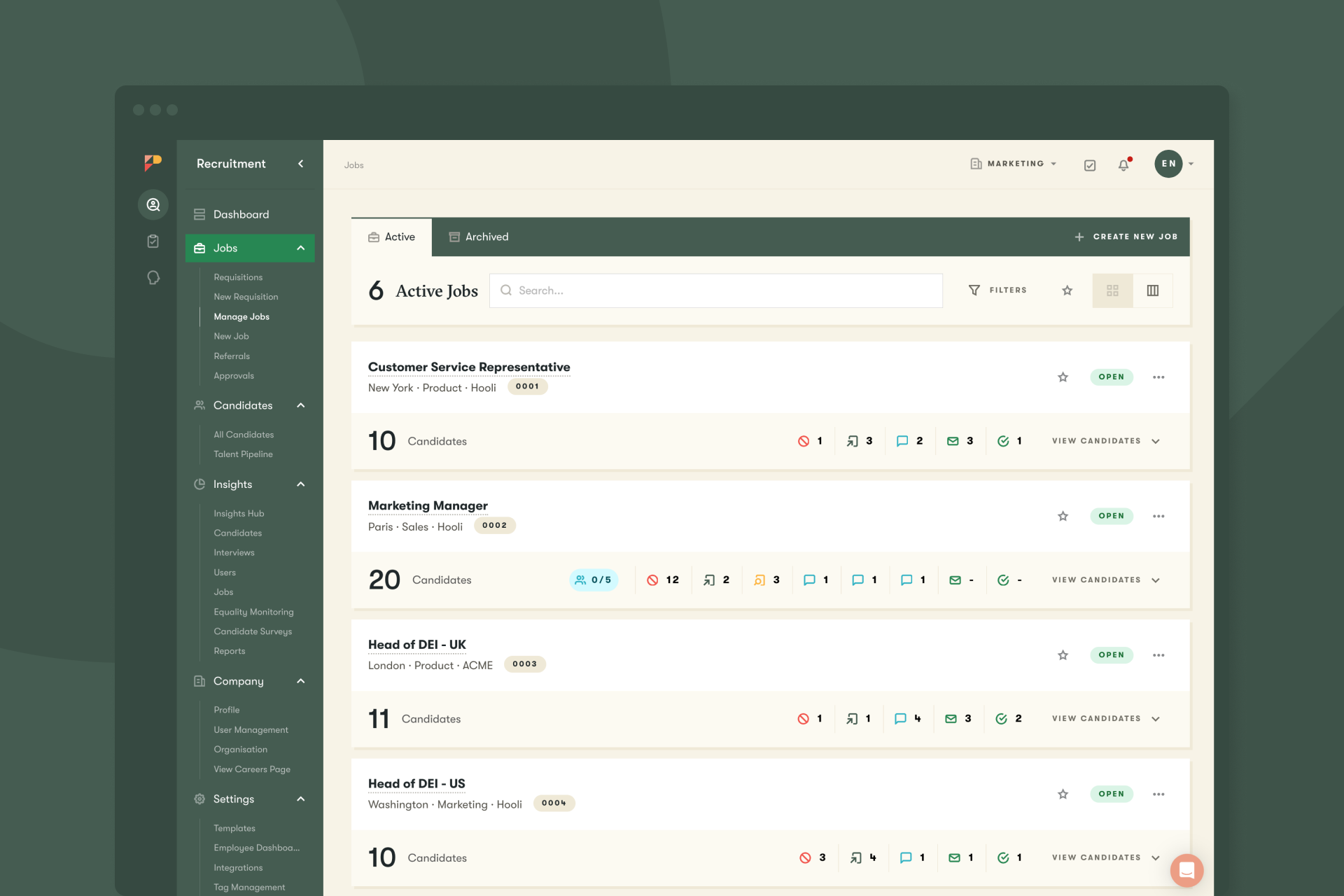The width and height of the screenshot is (1344, 896).
Task: Expand View Candidates for Customer Service Representative
Action: pos(1106,441)
